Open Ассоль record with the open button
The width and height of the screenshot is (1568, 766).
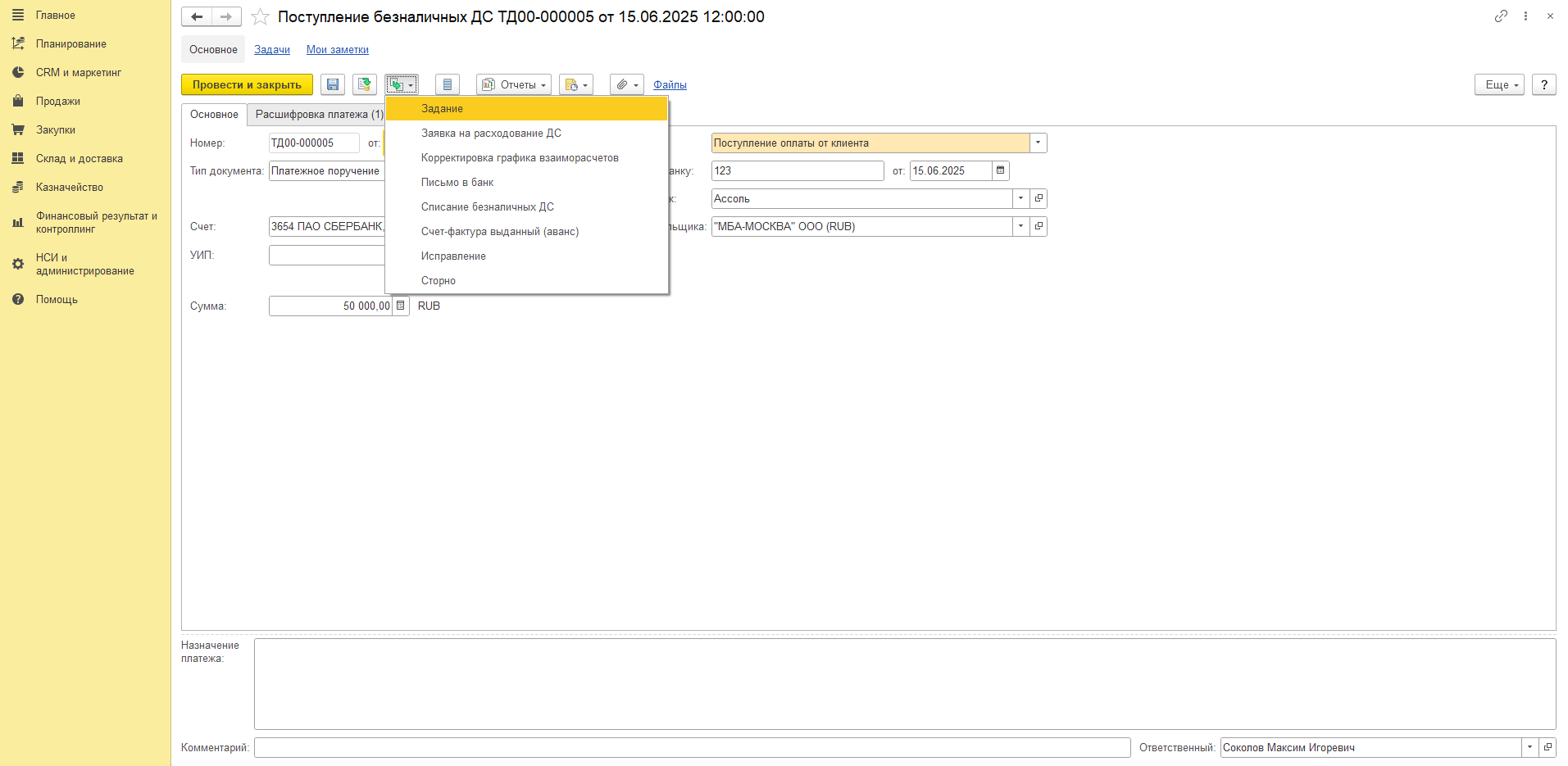pyautogui.click(x=1039, y=198)
